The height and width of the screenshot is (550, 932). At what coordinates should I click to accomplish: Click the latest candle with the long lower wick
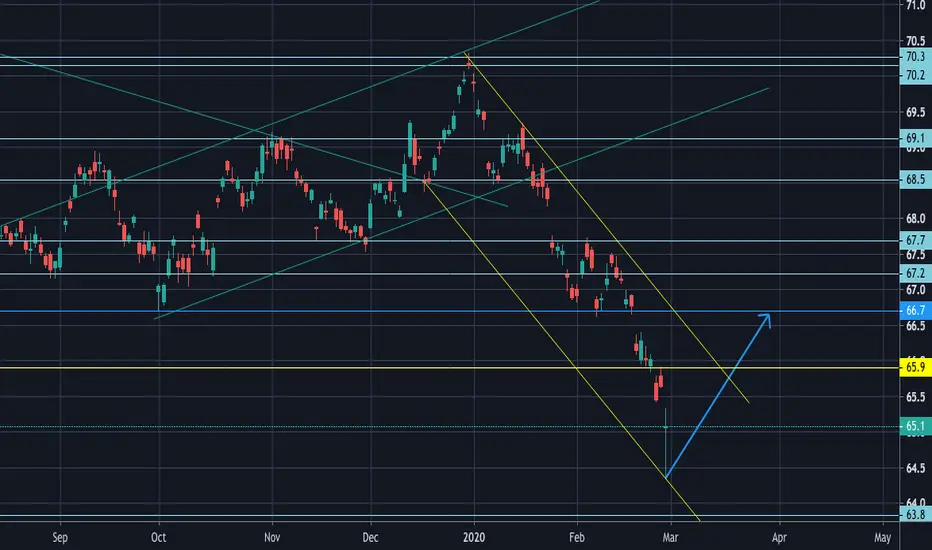click(666, 443)
